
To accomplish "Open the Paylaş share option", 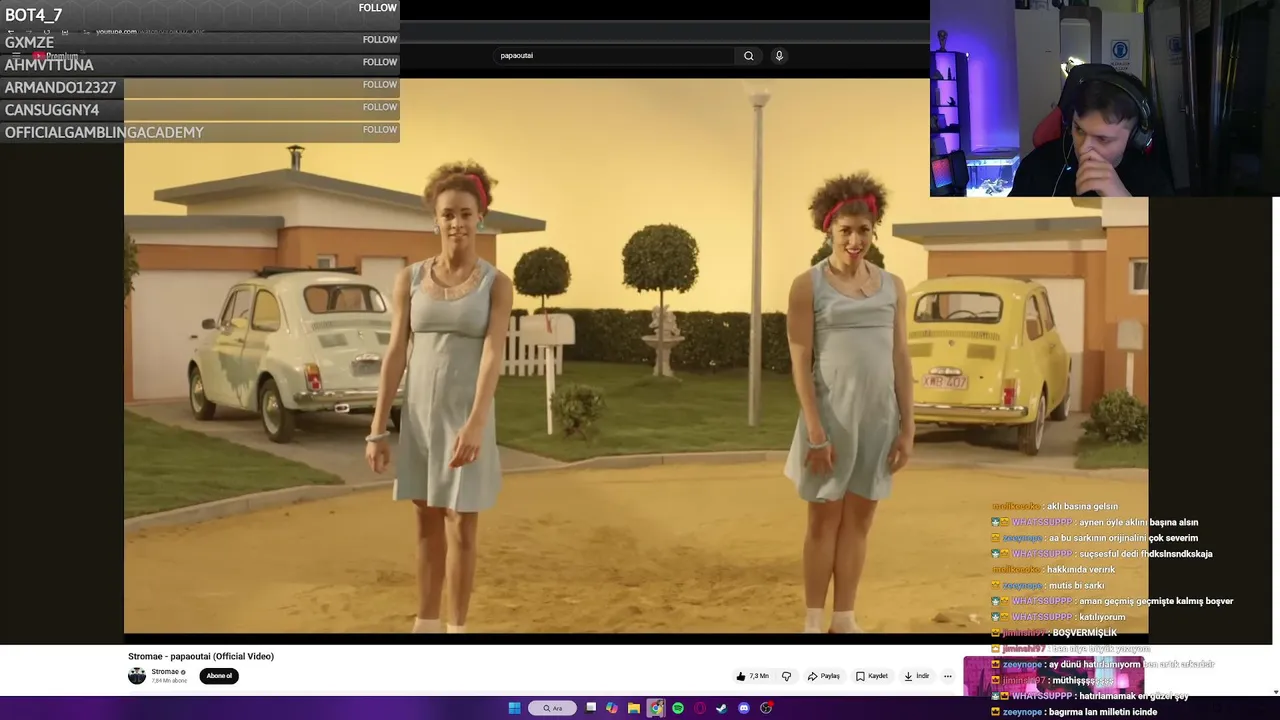I will pos(824,676).
